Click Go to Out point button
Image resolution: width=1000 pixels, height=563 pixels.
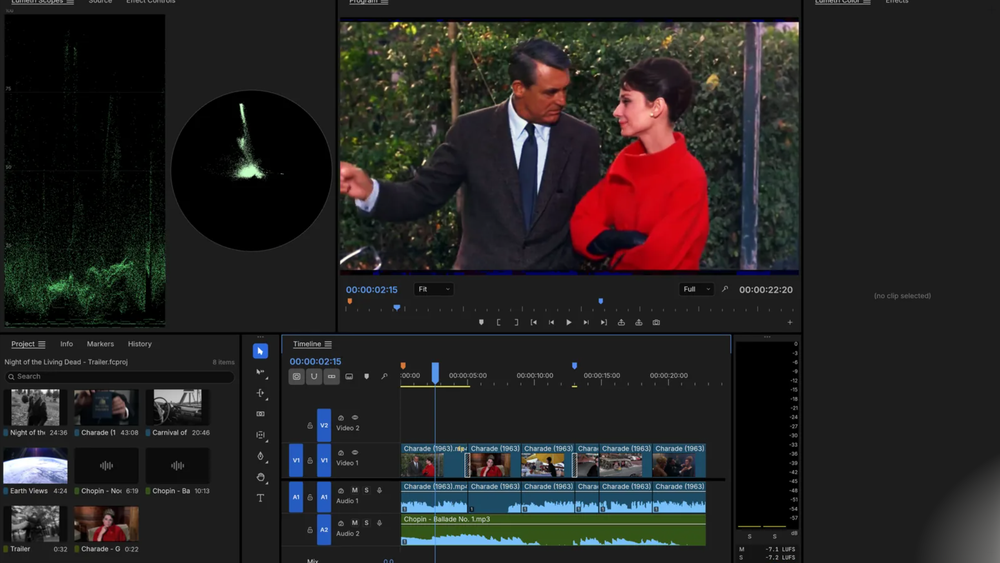click(x=603, y=323)
